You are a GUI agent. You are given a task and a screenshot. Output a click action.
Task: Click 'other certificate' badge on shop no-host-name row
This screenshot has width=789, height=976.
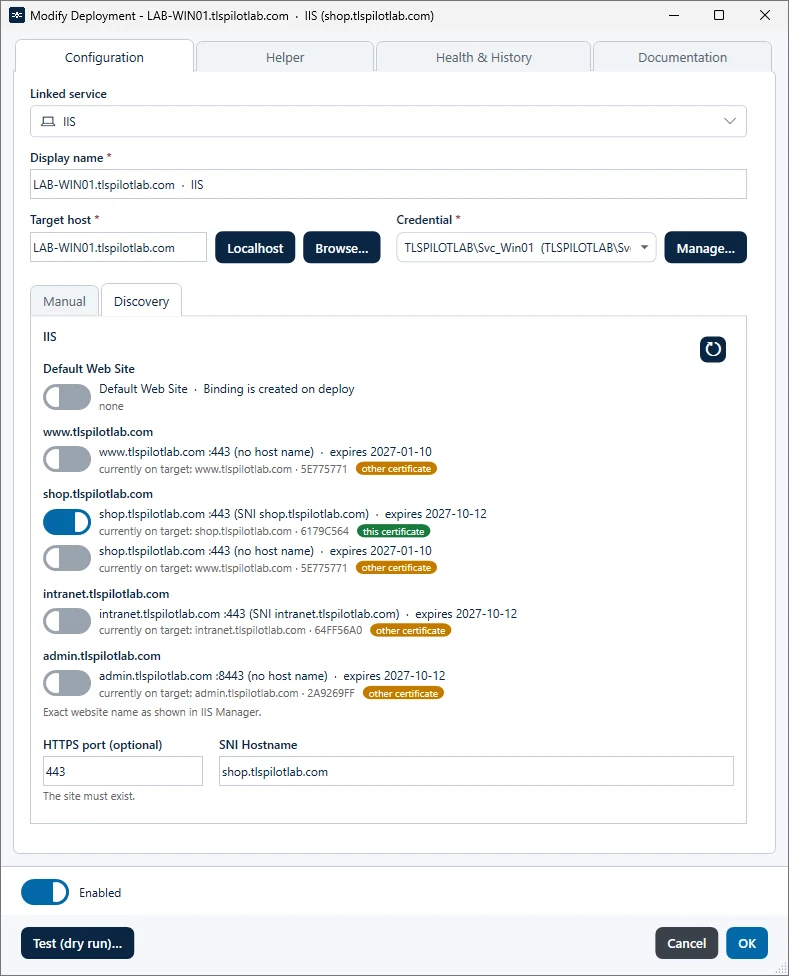click(x=396, y=568)
